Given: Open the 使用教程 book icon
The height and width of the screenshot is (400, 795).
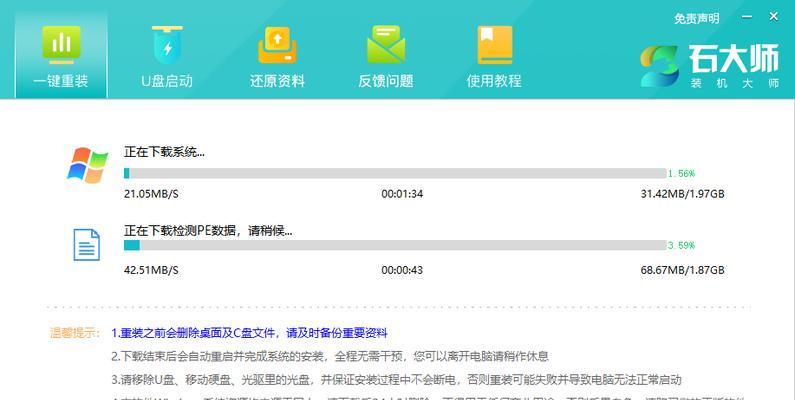Looking at the screenshot, I should 494,45.
